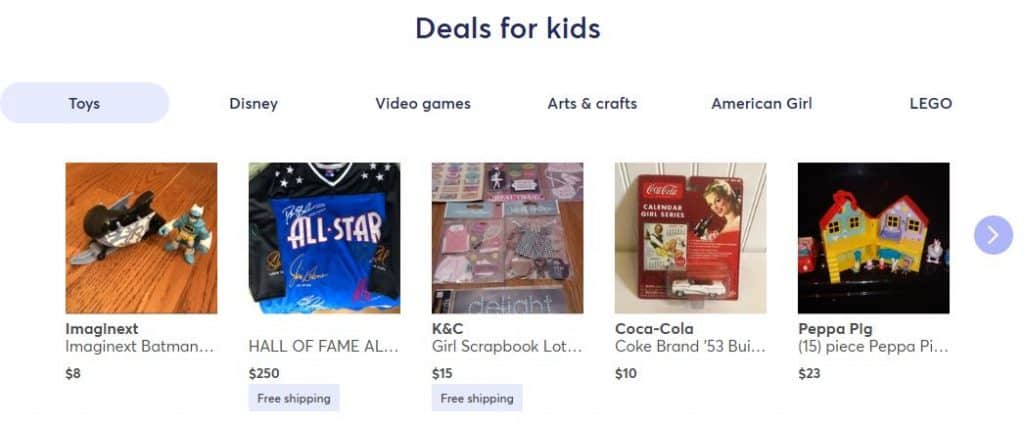Image resolution: width=1024 pixels, height=428 pixels.
Task: Click the next arrow carousel button
Action: [x=993, y=235]
